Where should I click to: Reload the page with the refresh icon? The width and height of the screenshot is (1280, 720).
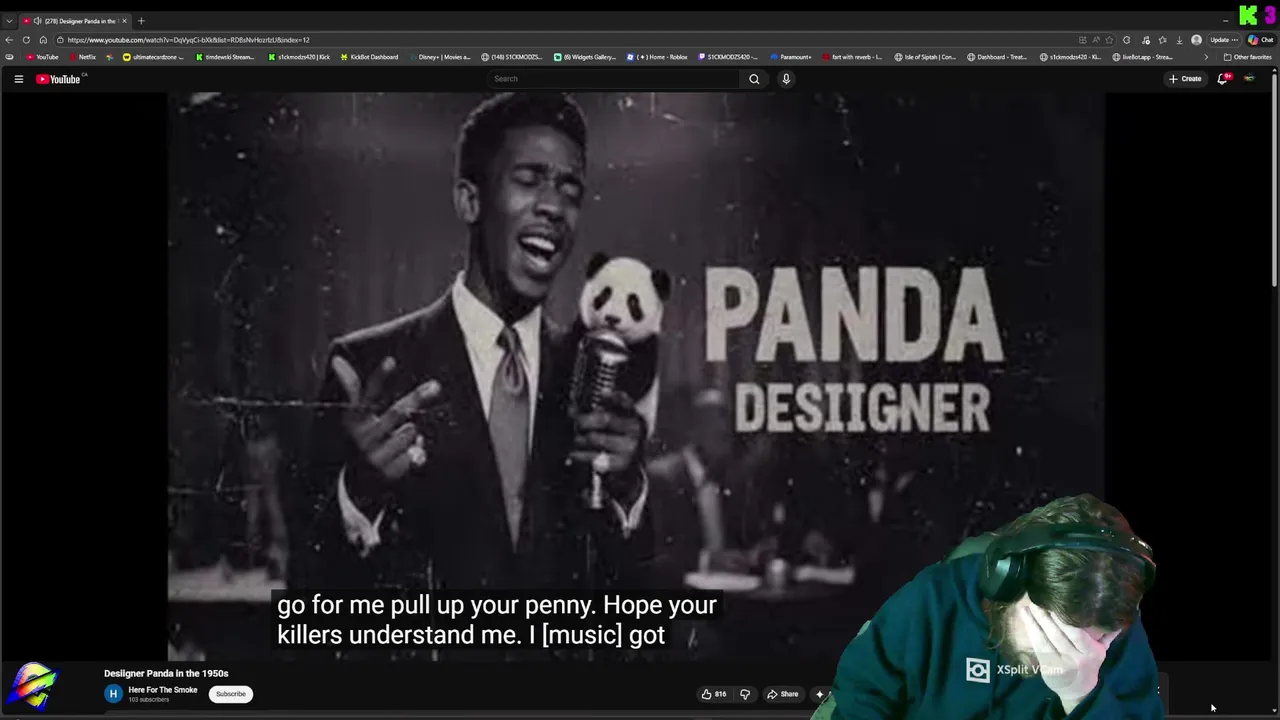[x=26, y=40]
